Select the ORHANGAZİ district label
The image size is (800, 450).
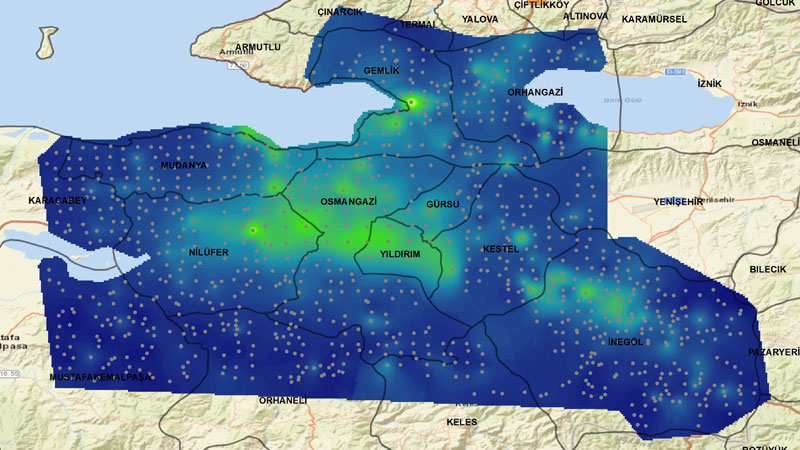[536, 92]
